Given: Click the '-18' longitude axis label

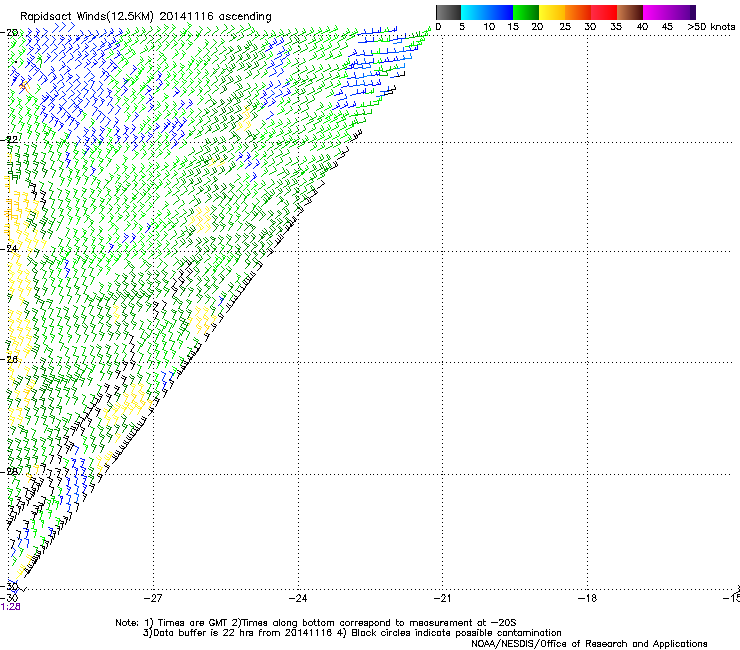Looking at the screenshot, I should (x=587, y=598).
